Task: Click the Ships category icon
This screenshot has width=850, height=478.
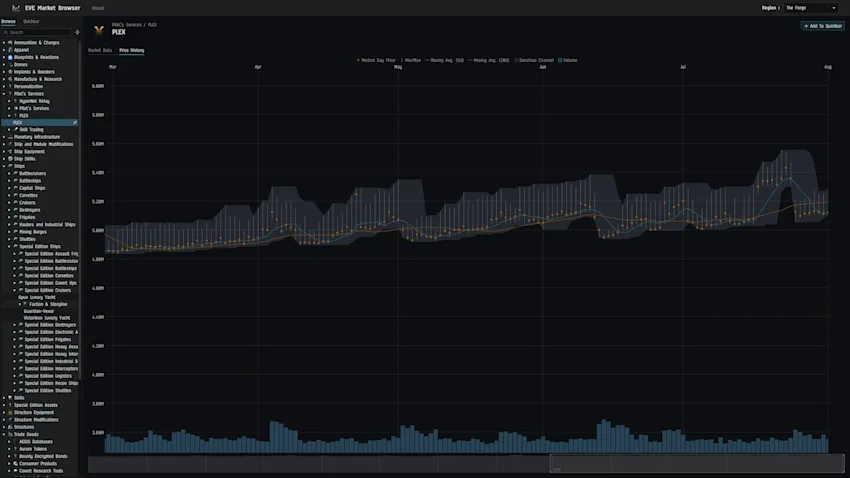Action: pos(10,166)
